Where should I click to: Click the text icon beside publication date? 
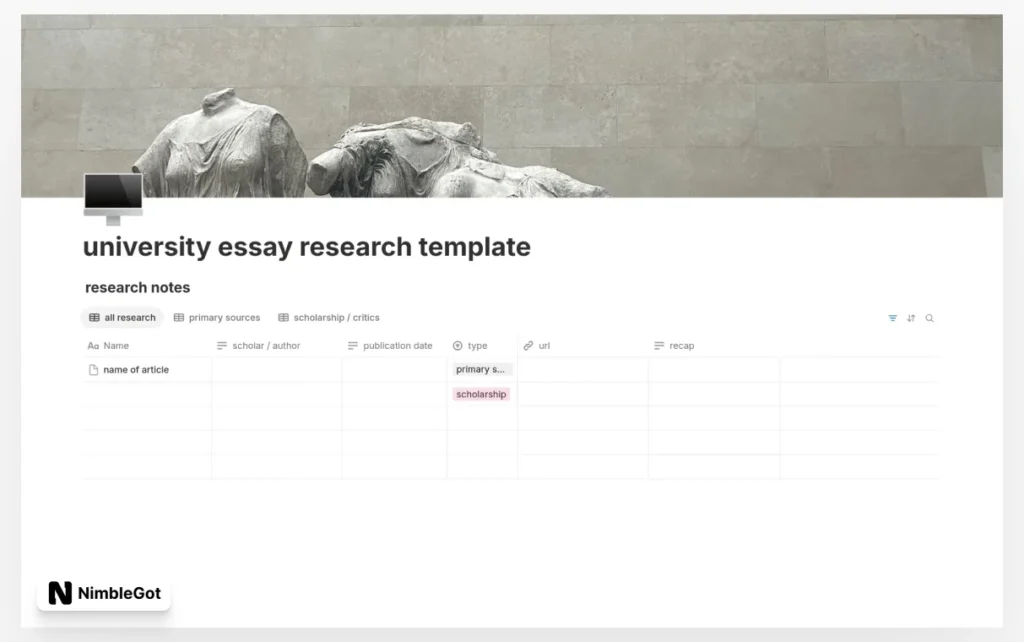tap(353, 345)
